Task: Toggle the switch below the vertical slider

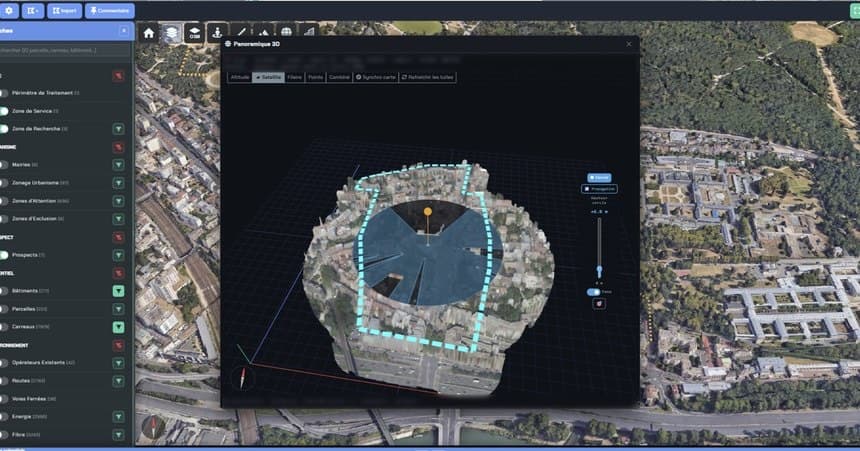Action: [x=593, y=292]
